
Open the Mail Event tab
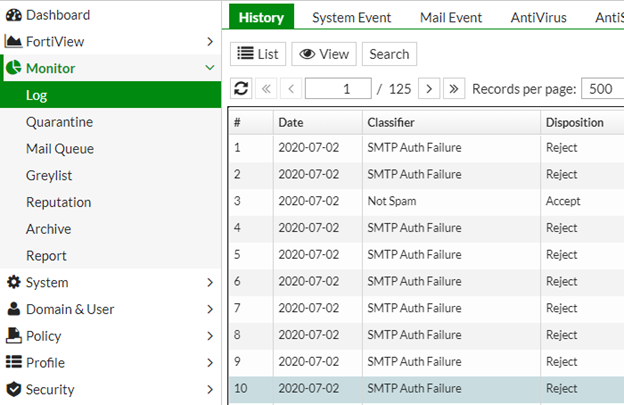point(450,17)
